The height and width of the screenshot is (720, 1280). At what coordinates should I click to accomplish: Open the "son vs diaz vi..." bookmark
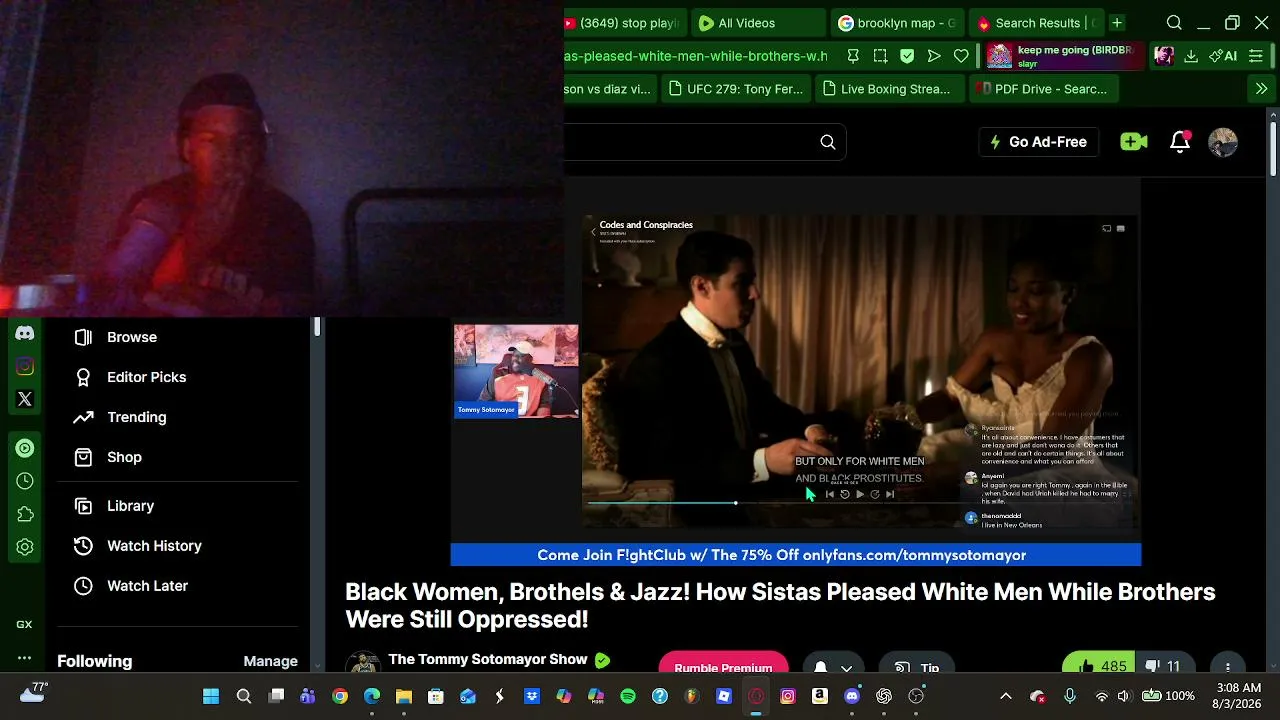tap(608, 89)
